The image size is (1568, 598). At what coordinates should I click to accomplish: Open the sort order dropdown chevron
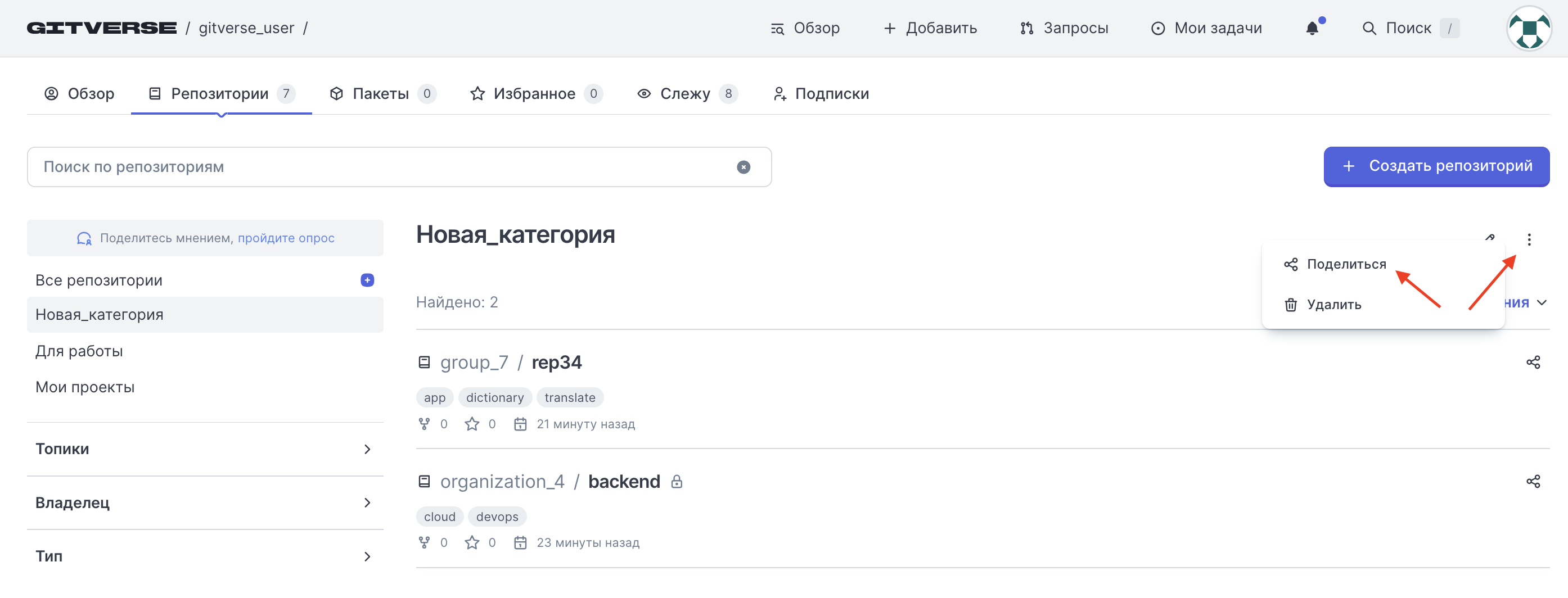(1541, 302)
